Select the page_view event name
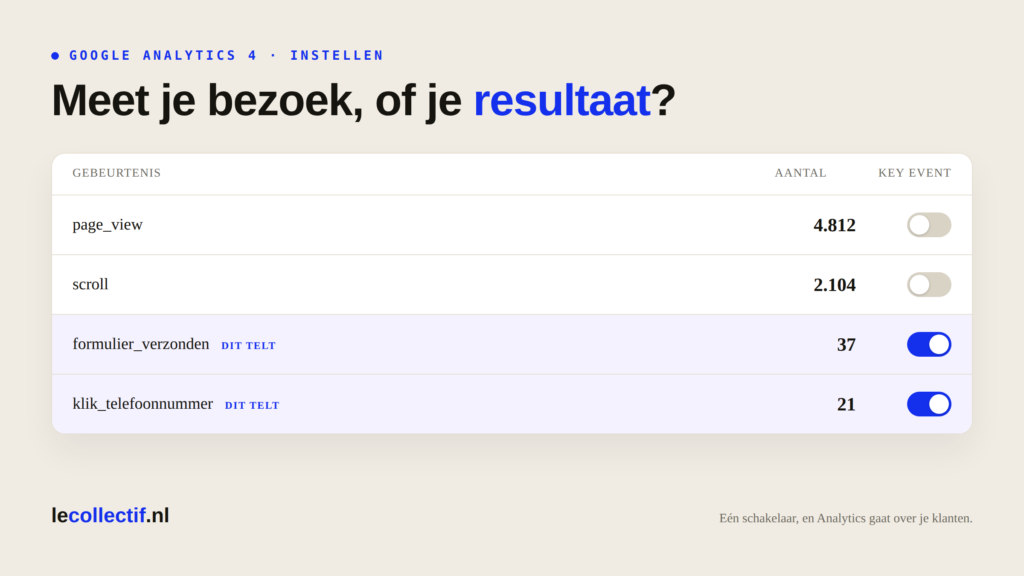 pyautogui.click(x=107, y=225)
